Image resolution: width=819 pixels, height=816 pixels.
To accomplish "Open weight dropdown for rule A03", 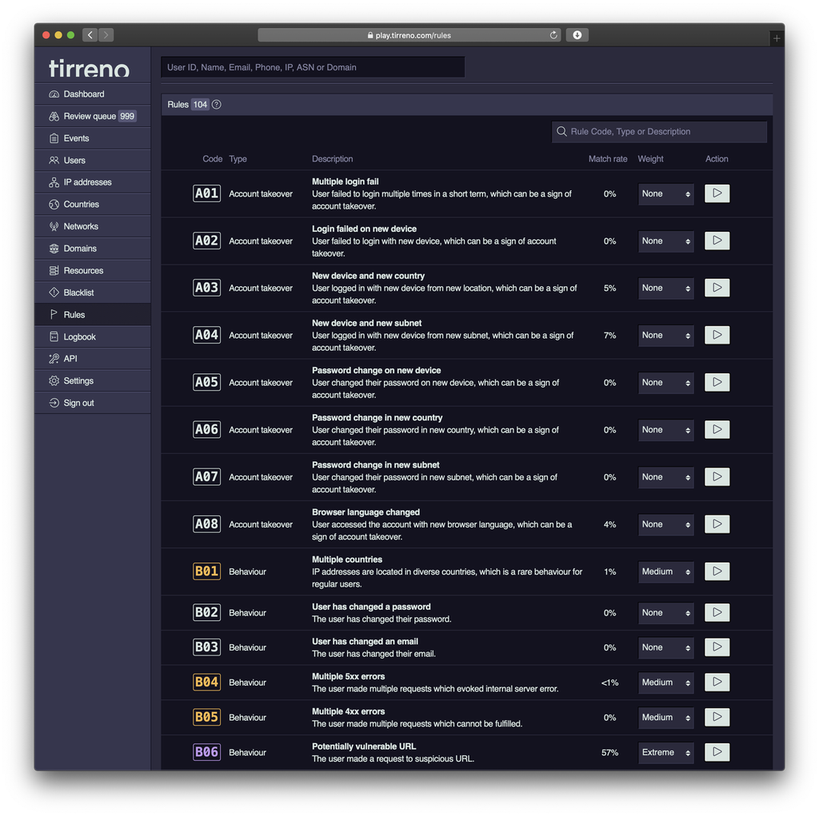I will tap(666, 288).
